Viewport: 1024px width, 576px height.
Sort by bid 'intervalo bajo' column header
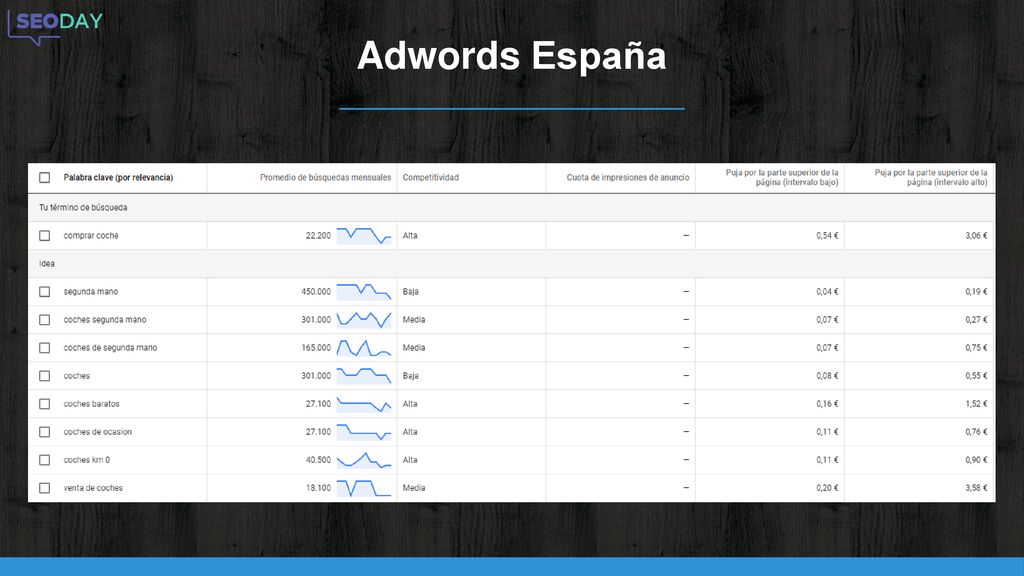click(x=782, y=178)
